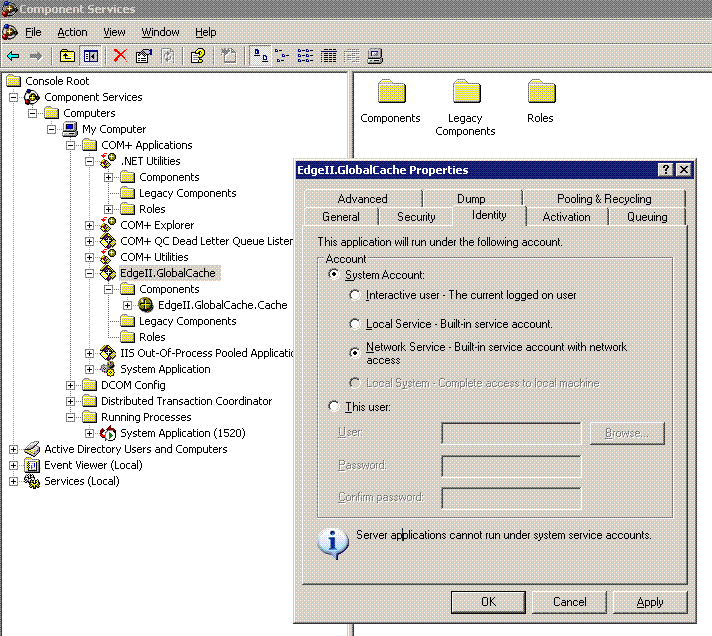This screenshot has width=712, height=636.
Task: Select the System Account radio button
Action: point(333,274)
